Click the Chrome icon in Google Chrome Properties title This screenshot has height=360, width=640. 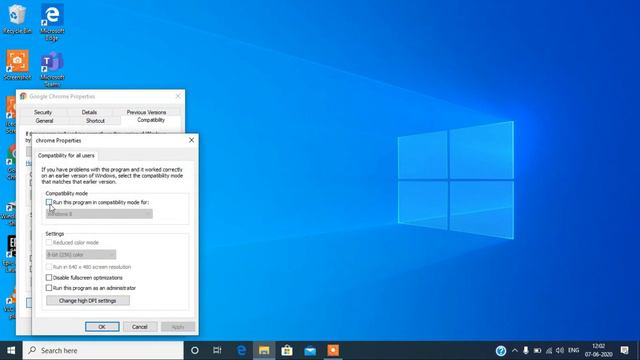[23, 96]
